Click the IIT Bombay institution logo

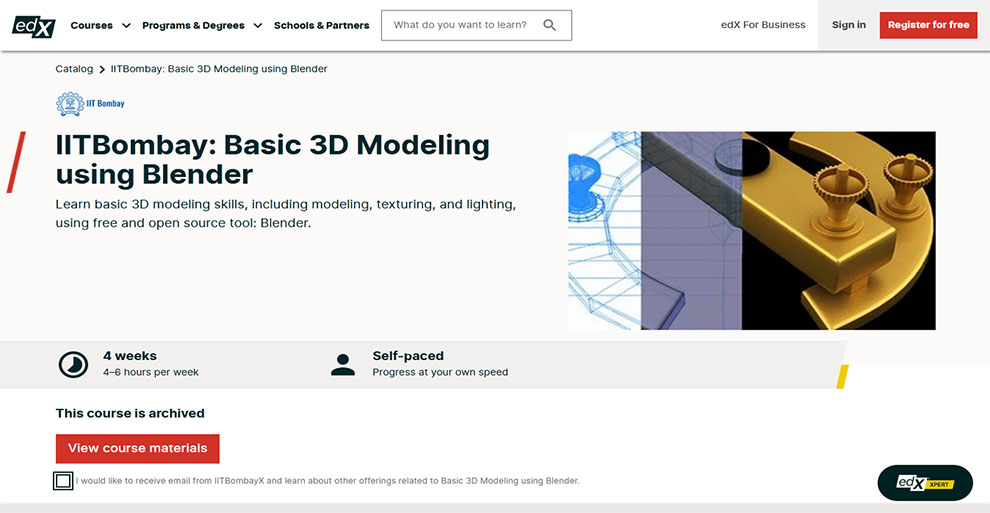pos(91,104)
